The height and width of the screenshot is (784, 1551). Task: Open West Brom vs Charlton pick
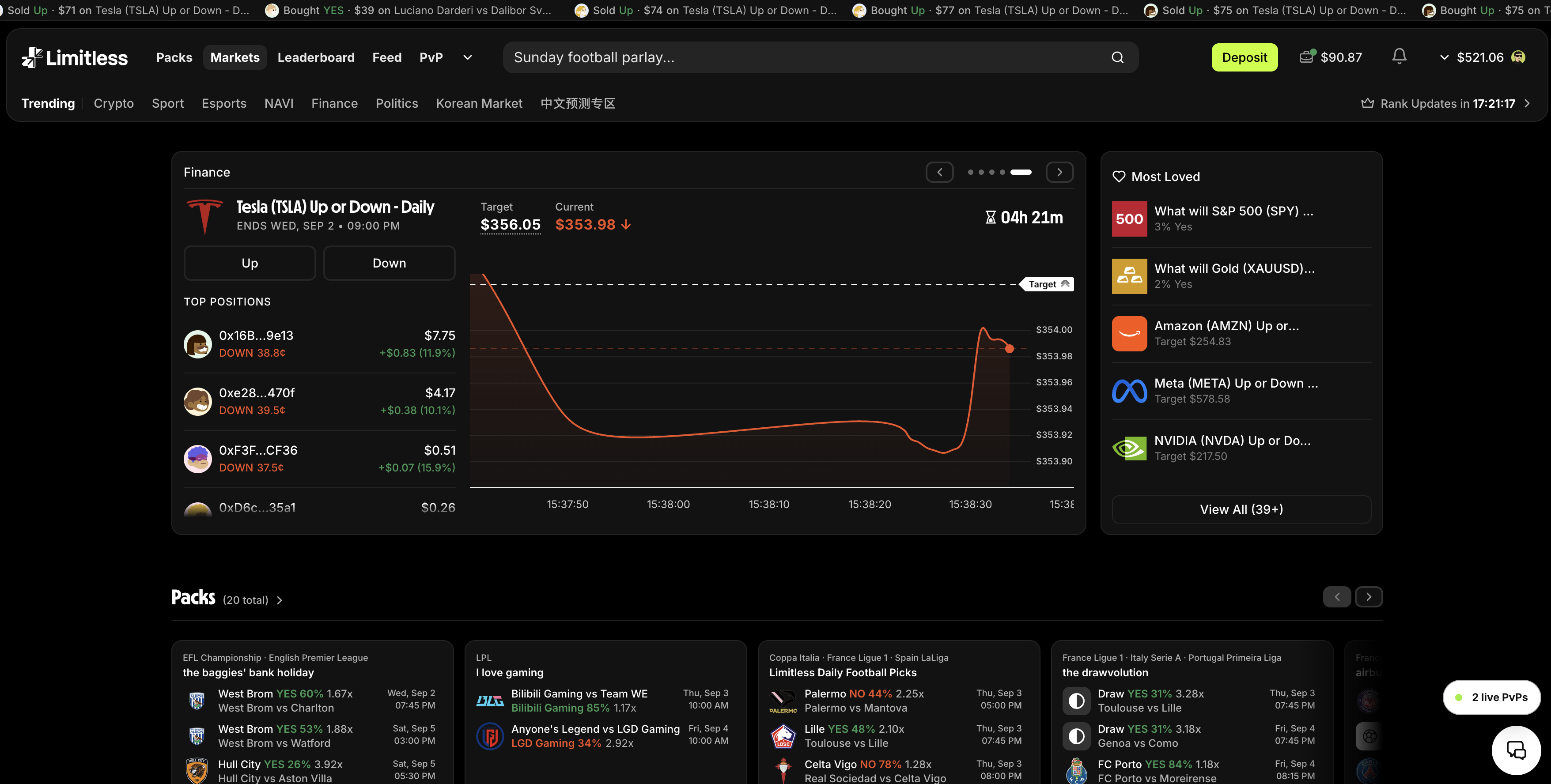(309, 701)
